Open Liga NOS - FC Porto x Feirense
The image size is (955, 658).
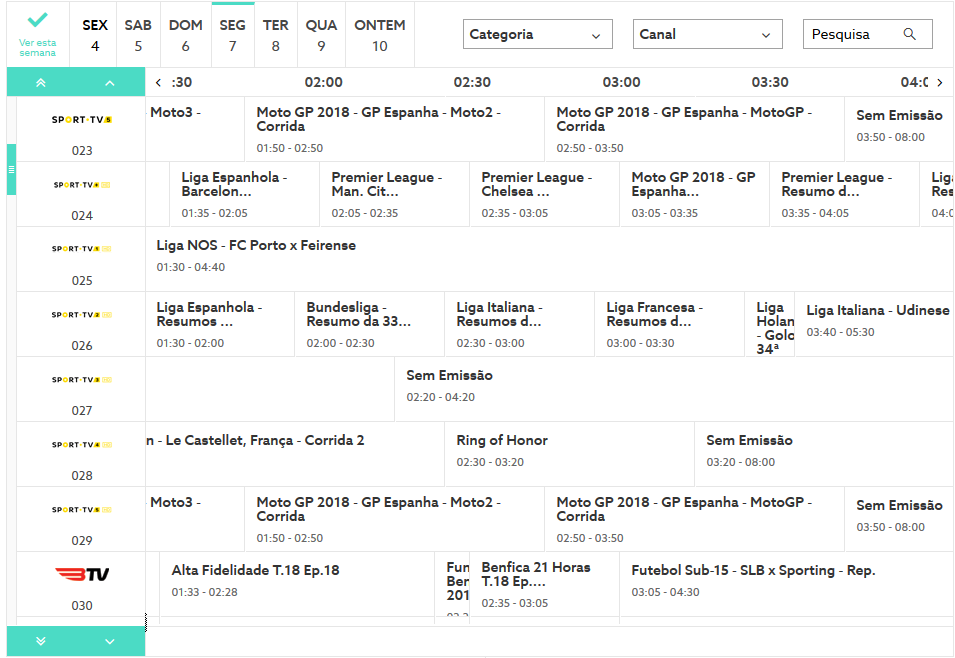[549, 260]
